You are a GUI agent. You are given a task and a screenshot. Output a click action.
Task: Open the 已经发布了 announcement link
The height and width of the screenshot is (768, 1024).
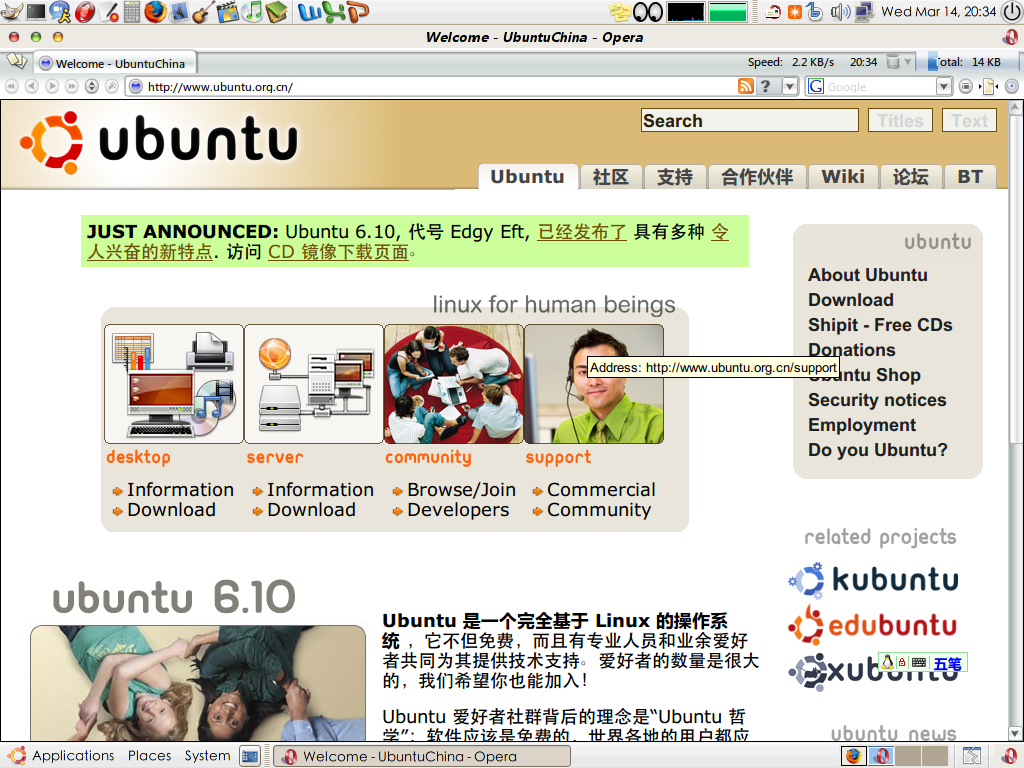(582, 232)
